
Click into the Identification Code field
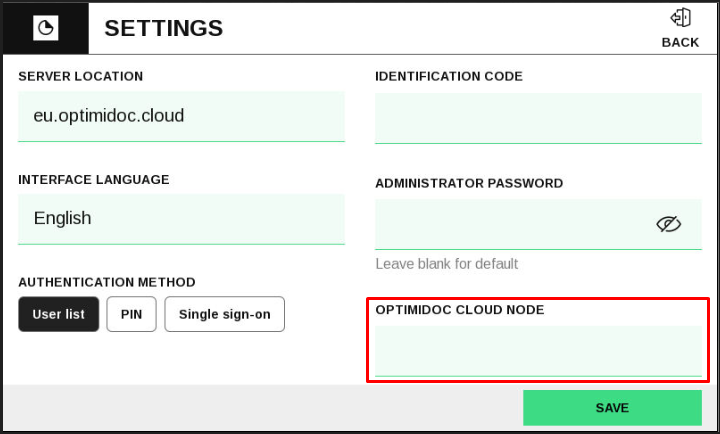pos(538,118)
